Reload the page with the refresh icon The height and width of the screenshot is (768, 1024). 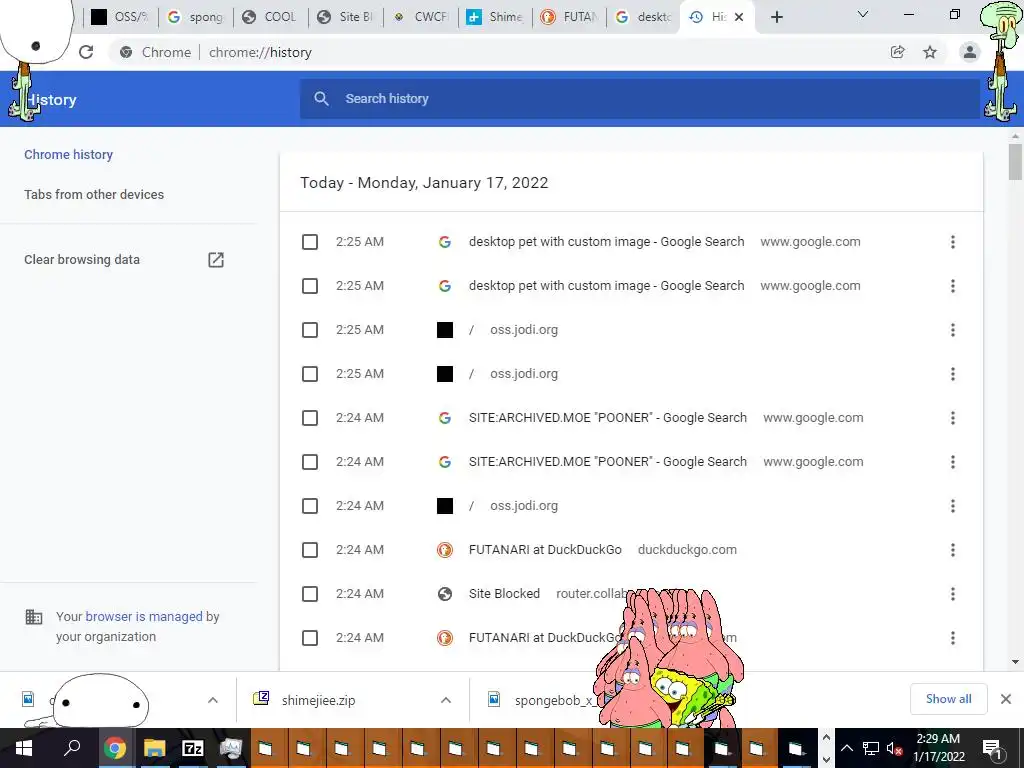pyautogui.click(x=86, y=52)
